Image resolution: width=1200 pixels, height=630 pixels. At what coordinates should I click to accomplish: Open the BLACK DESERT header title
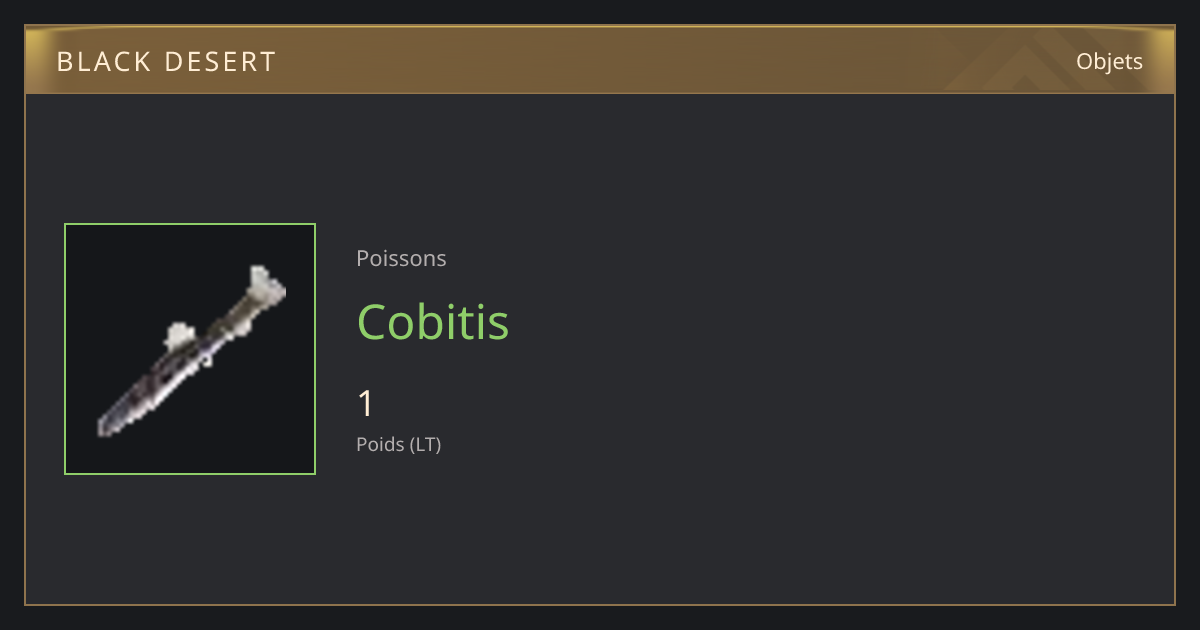point(166,62)
